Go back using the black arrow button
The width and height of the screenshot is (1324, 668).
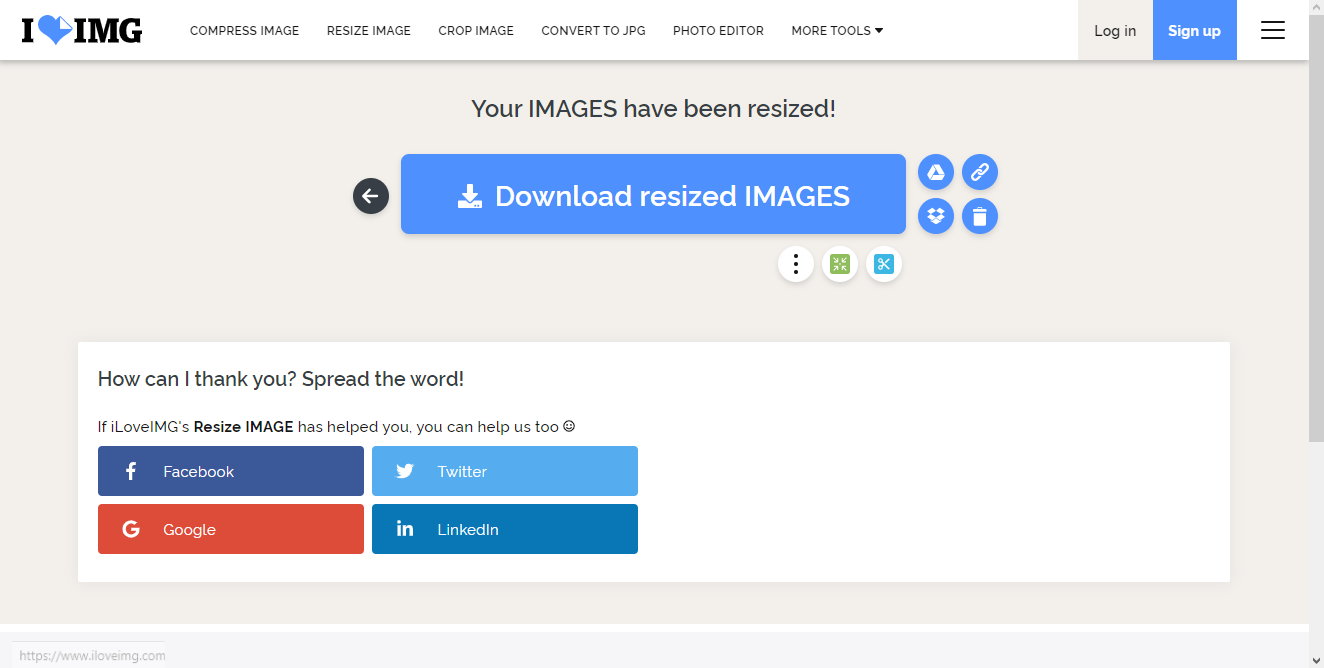point(371,196)
